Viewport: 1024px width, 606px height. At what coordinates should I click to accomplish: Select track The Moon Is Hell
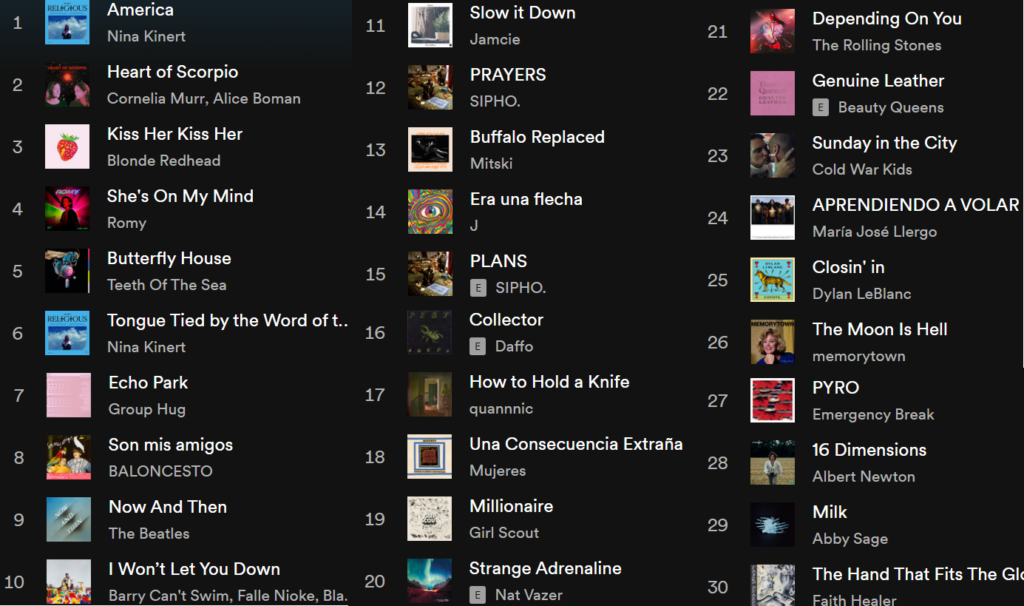tap(880, 330)
